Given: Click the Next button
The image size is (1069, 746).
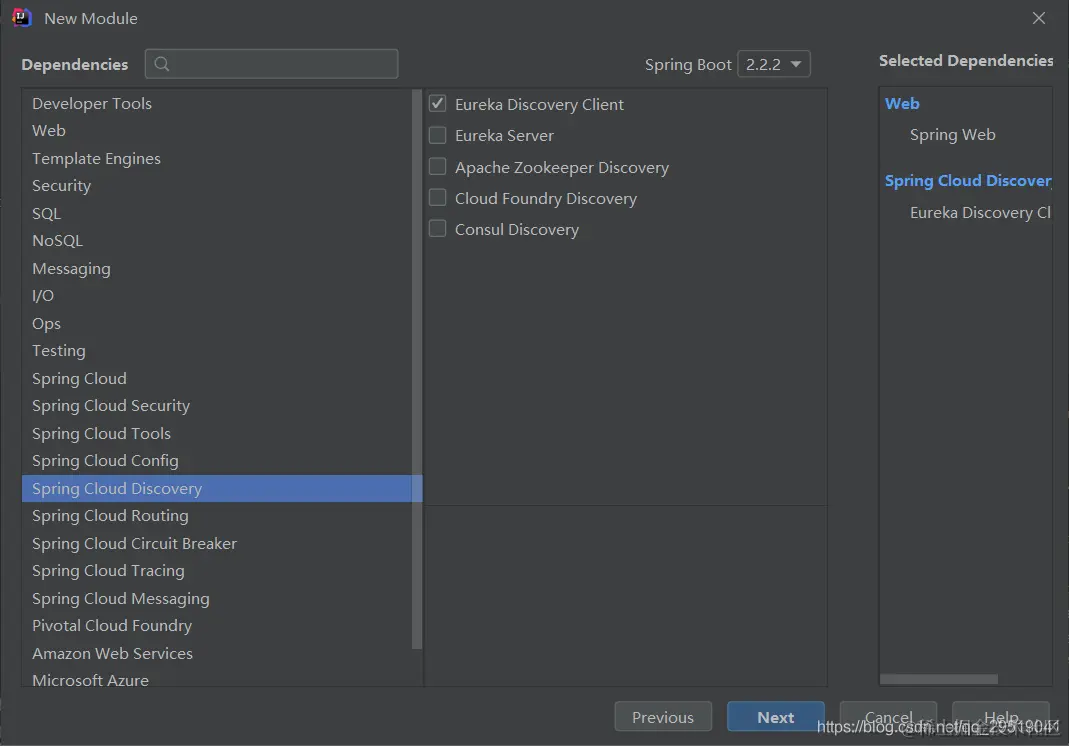Looking at the screenshot, I should (x=776, y=717).
